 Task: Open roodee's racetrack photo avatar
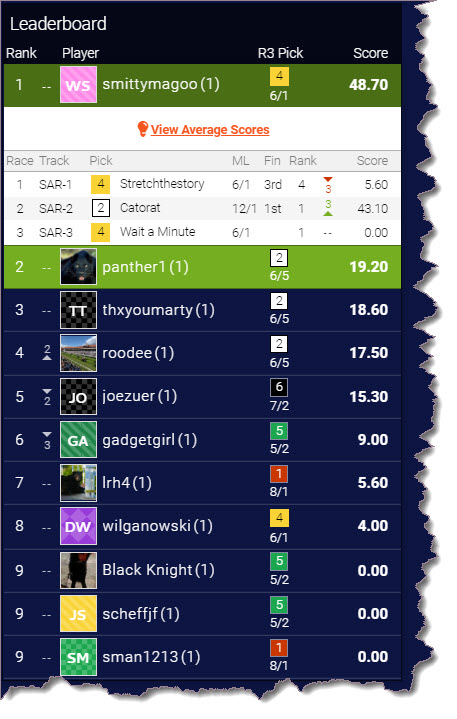(78, 353)
